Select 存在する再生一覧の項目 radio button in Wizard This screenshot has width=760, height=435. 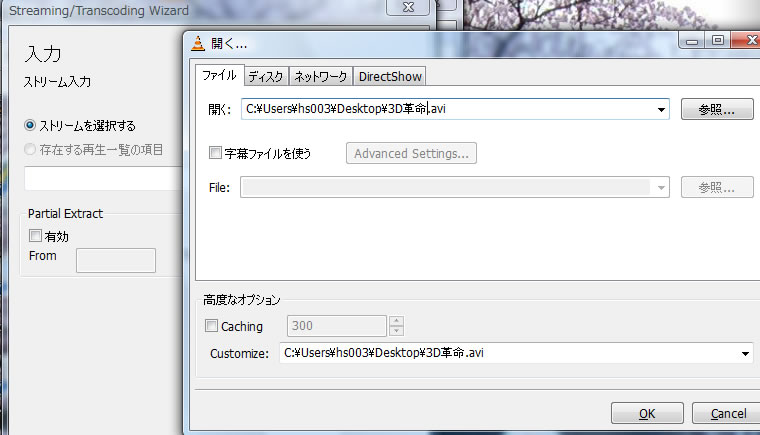(30, 149)
